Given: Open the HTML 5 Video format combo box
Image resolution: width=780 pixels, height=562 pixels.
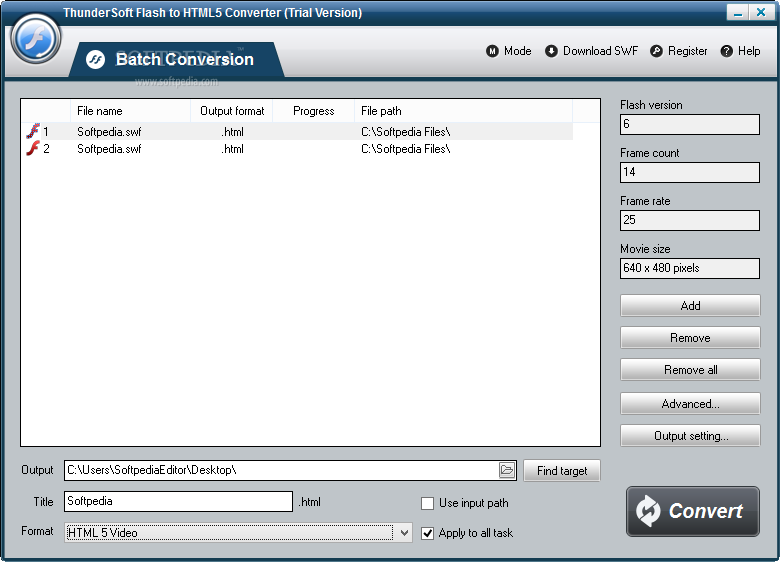Looking at the screenshot, I should pyautogui.click(x=238, y=533).
